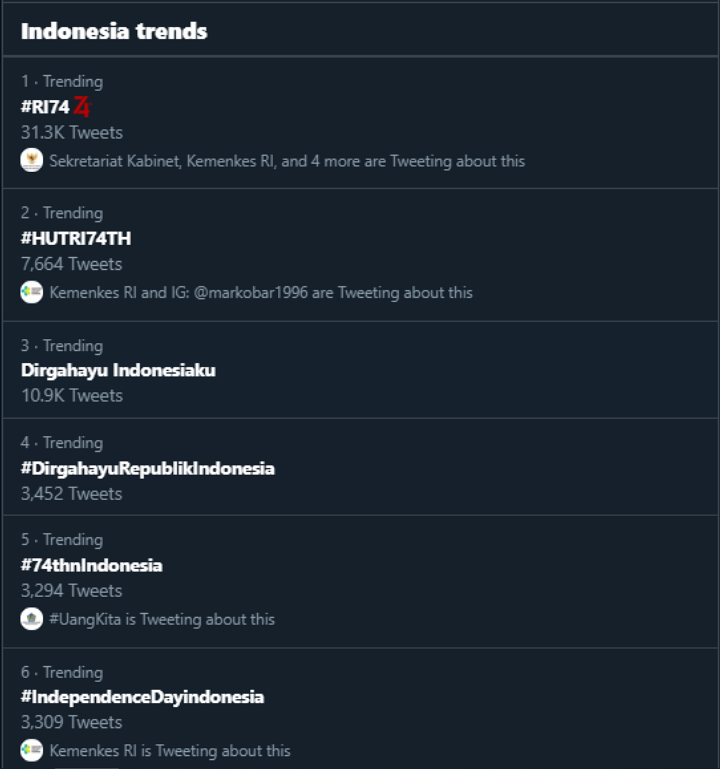Click Kemenkes RI avatar under #HUTRI74TH
Viewport: 720px width, 769px height.
coord(32,292)
